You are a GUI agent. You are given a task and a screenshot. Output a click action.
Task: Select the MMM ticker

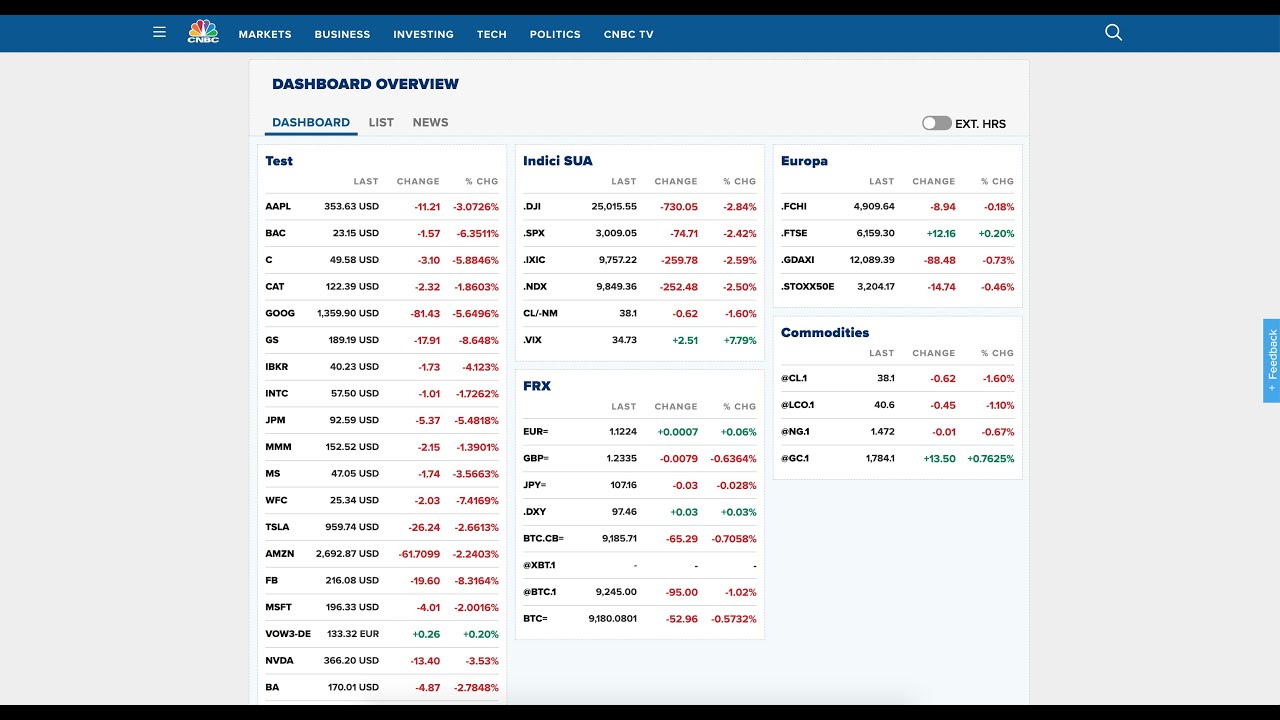(x=278, y=447)
